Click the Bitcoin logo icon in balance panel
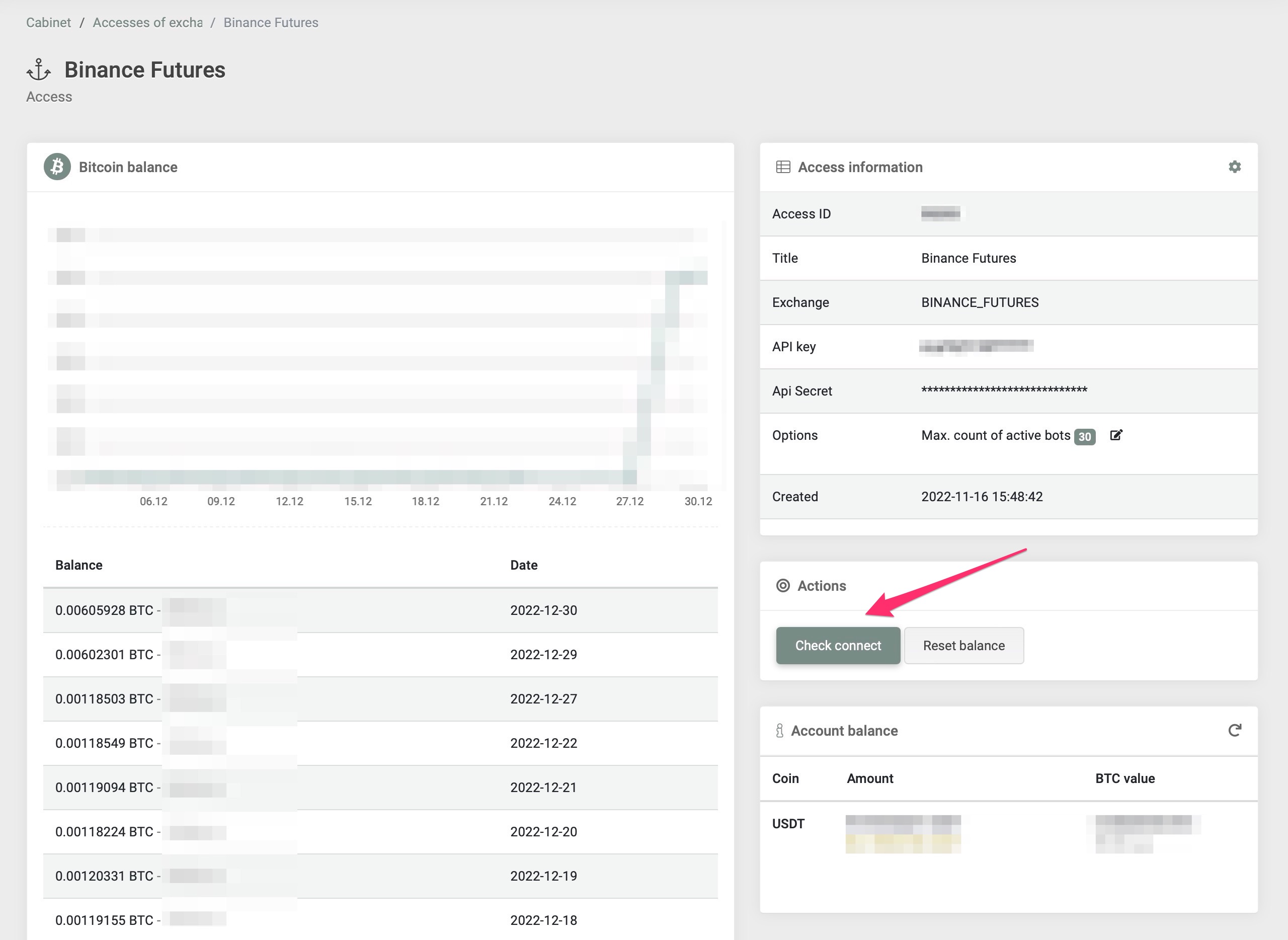 point(57,167)
